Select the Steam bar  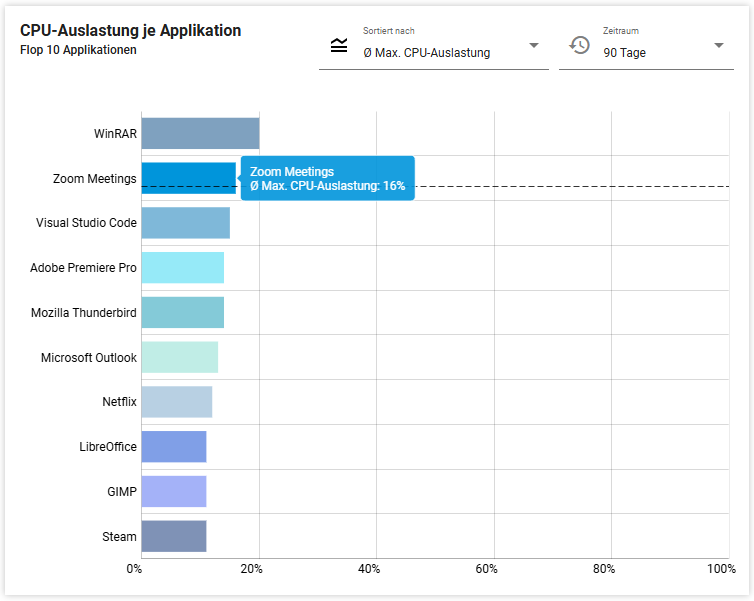(173, 536)
